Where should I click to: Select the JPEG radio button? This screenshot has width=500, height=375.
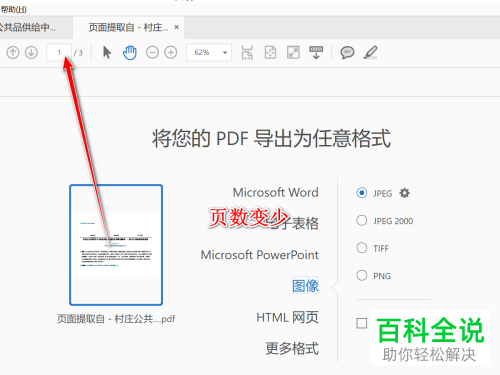click(362, 193)
